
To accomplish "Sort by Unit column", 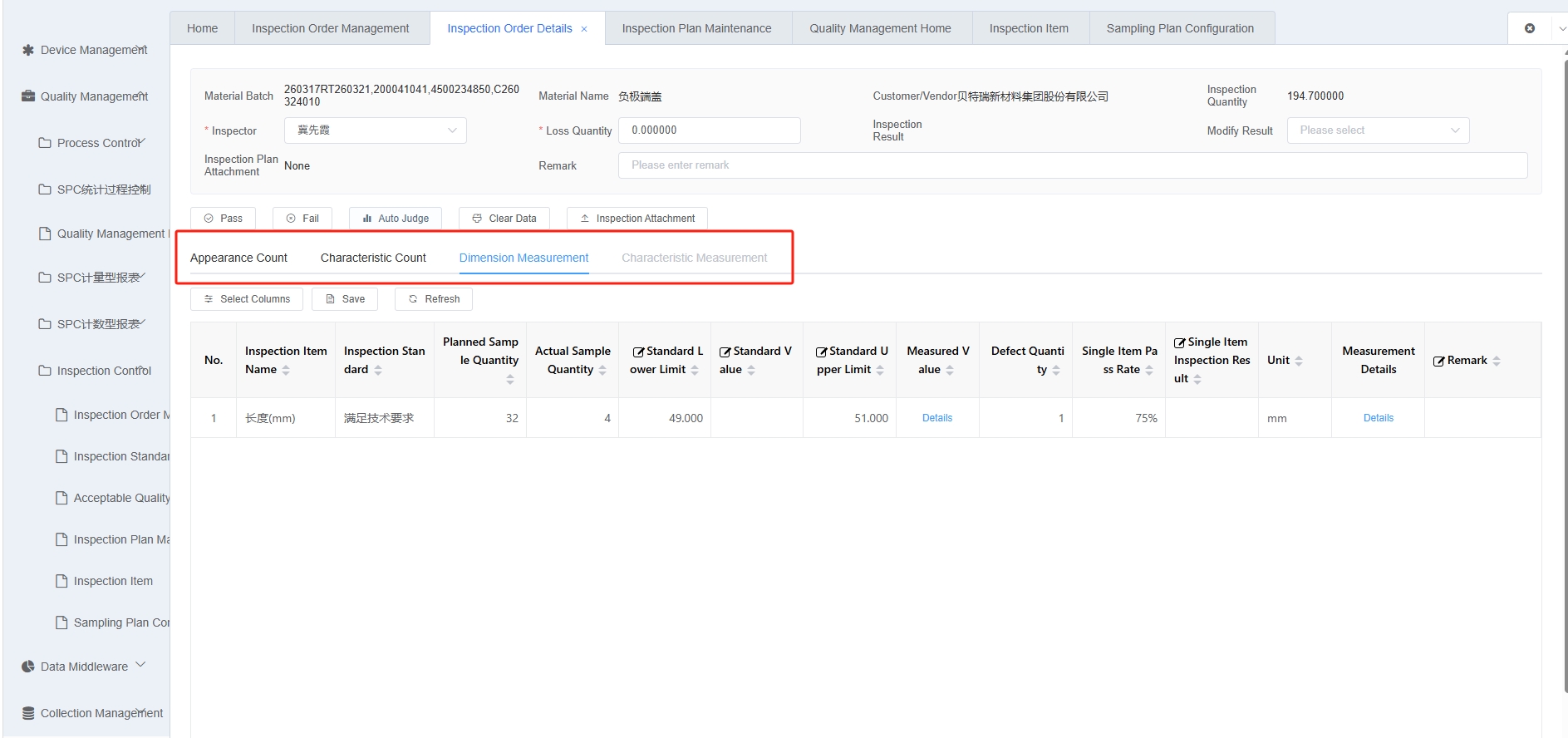I will pos(1299,361).
